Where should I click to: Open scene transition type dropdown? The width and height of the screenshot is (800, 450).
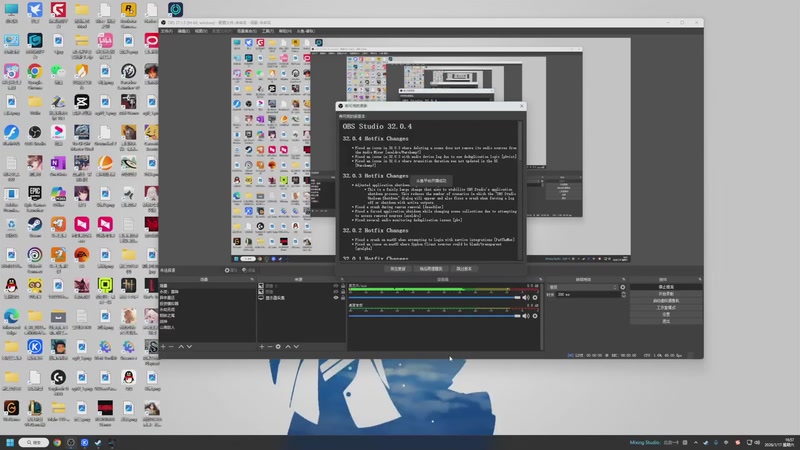tap(582, 287)
